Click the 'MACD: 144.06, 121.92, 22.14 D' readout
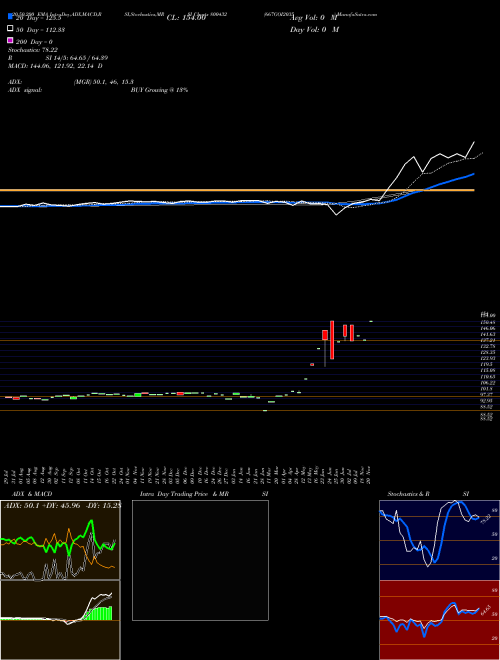The height and width of the screenshot is (660, 500). point(55,66)
